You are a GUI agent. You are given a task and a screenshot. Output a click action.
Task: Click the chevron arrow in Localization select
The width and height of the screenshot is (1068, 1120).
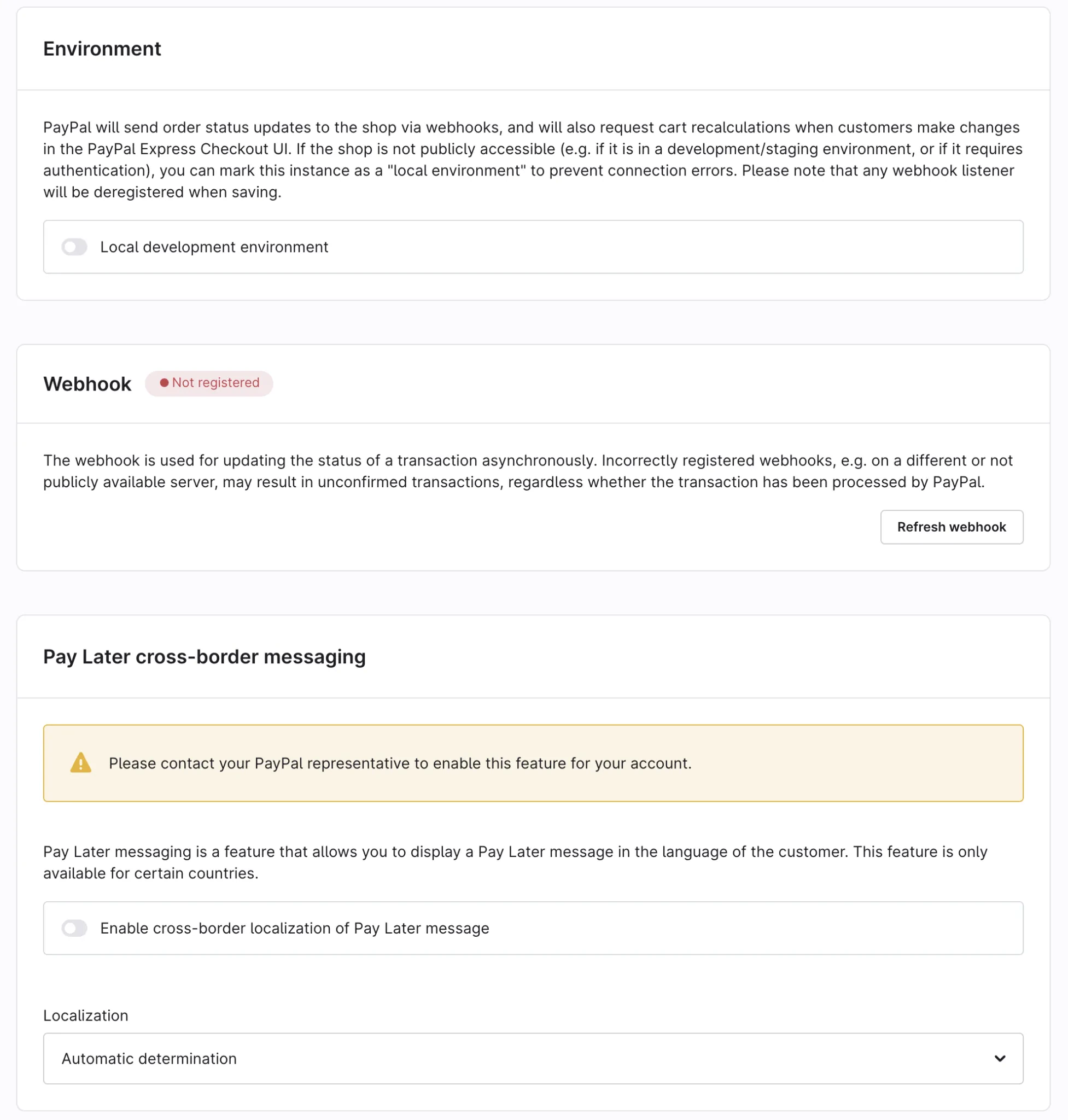point(1000,1059)
